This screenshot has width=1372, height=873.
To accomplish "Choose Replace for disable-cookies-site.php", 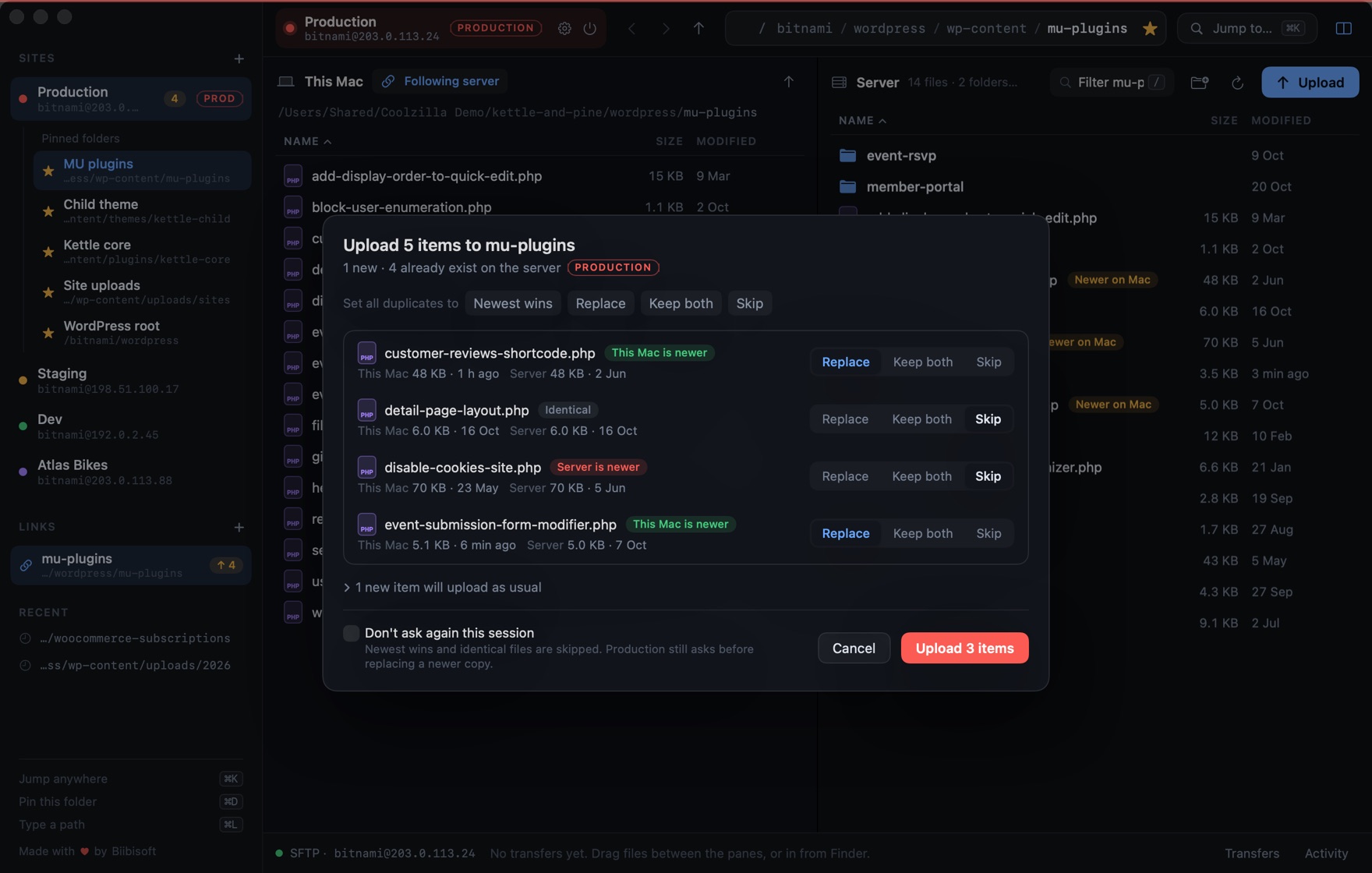I will (845, 475).
